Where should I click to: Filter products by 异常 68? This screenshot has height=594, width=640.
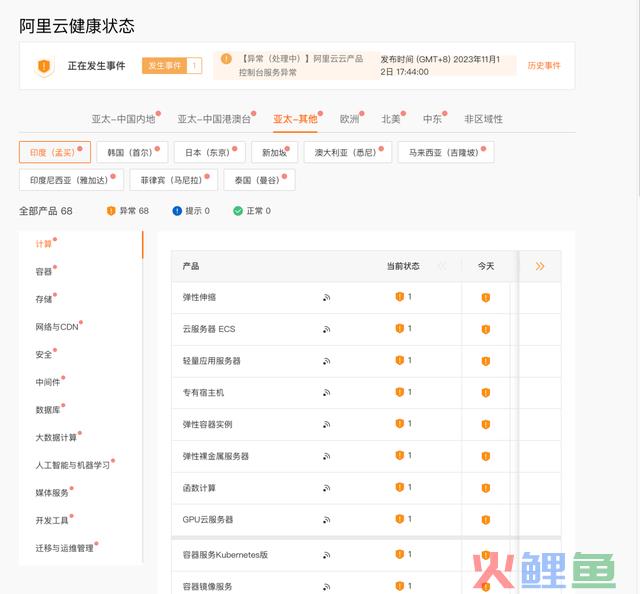128,211
